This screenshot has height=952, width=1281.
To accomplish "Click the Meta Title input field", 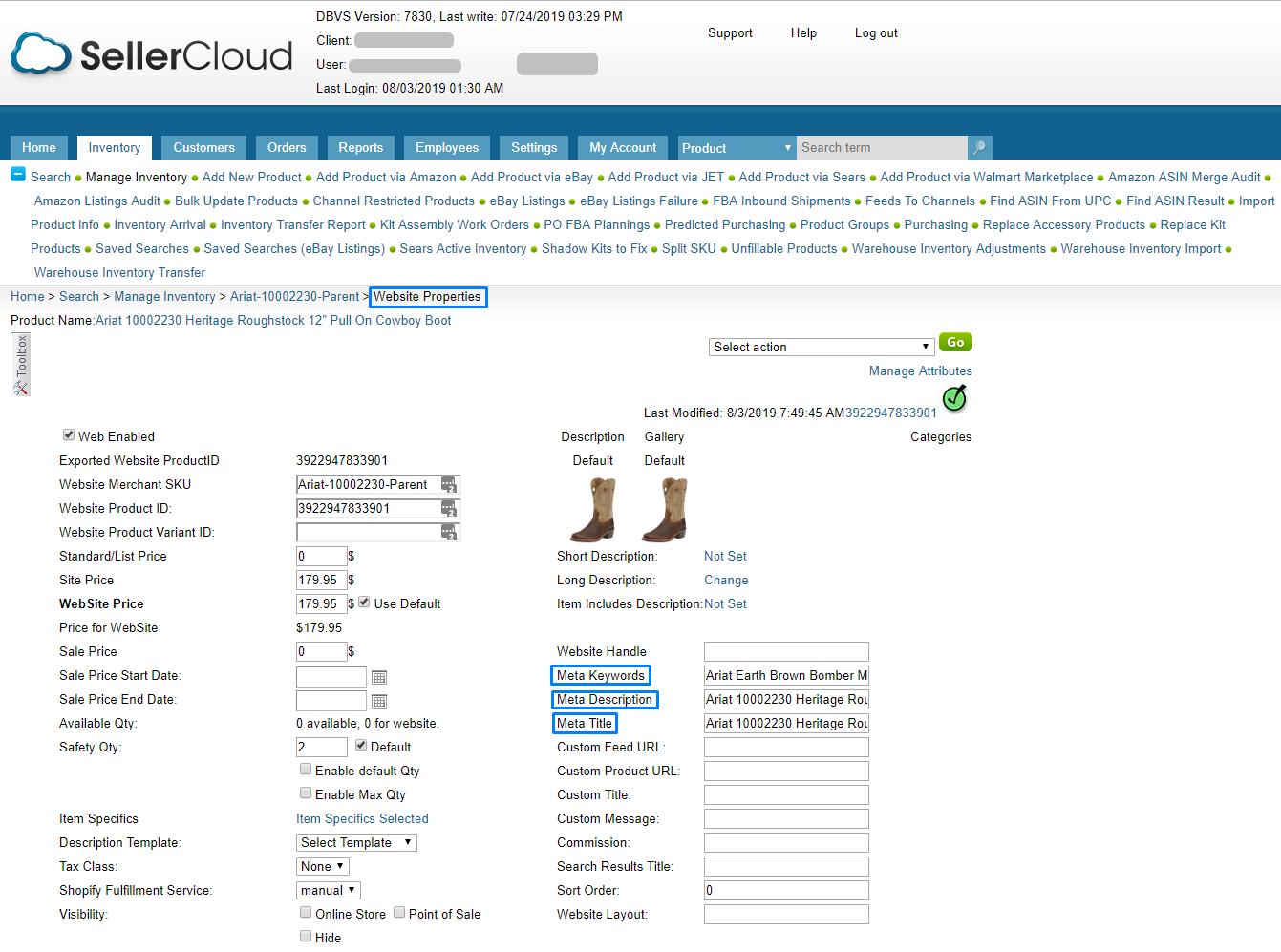I will 786,723.
